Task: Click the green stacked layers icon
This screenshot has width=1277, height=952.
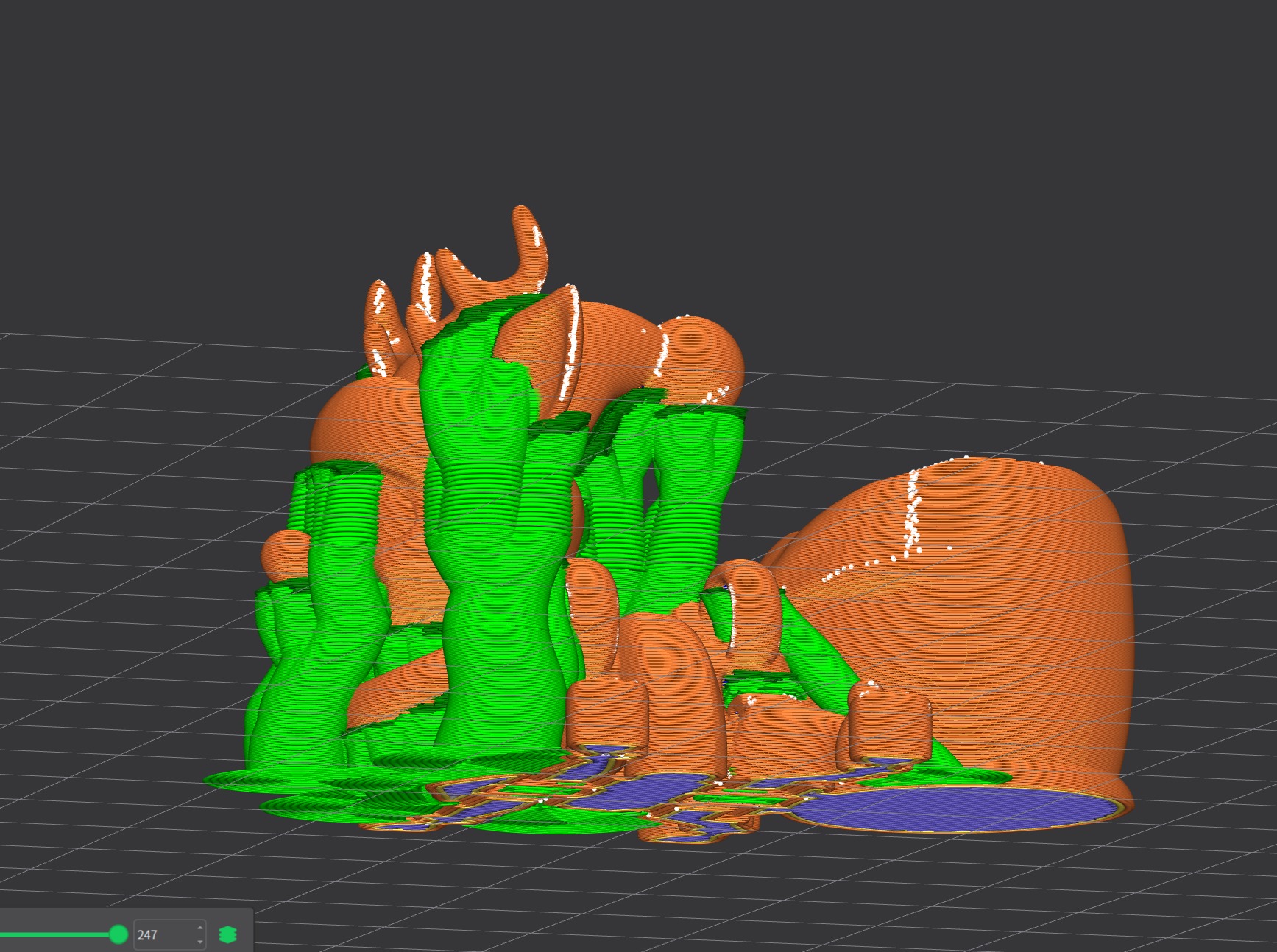Action: [x=228, y=934]
